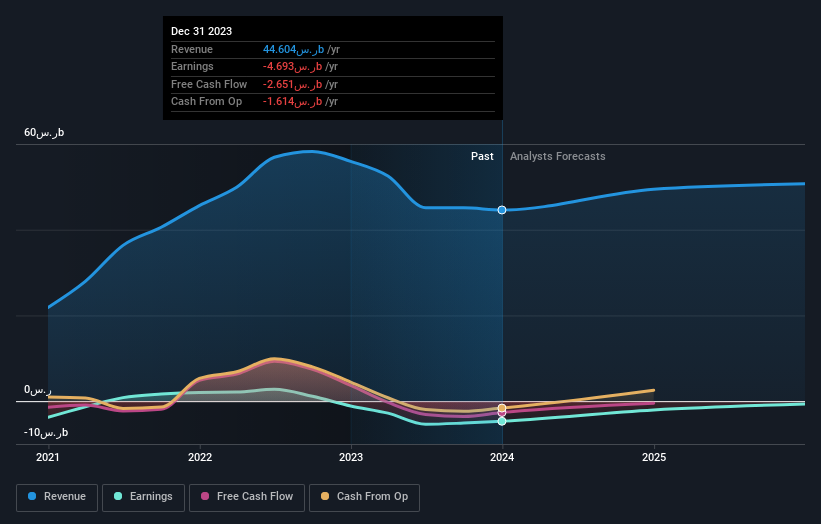The width and height of the screenshot is (821, 524).
Task: Click the 60 y-axis label
Action: [44, 132]
